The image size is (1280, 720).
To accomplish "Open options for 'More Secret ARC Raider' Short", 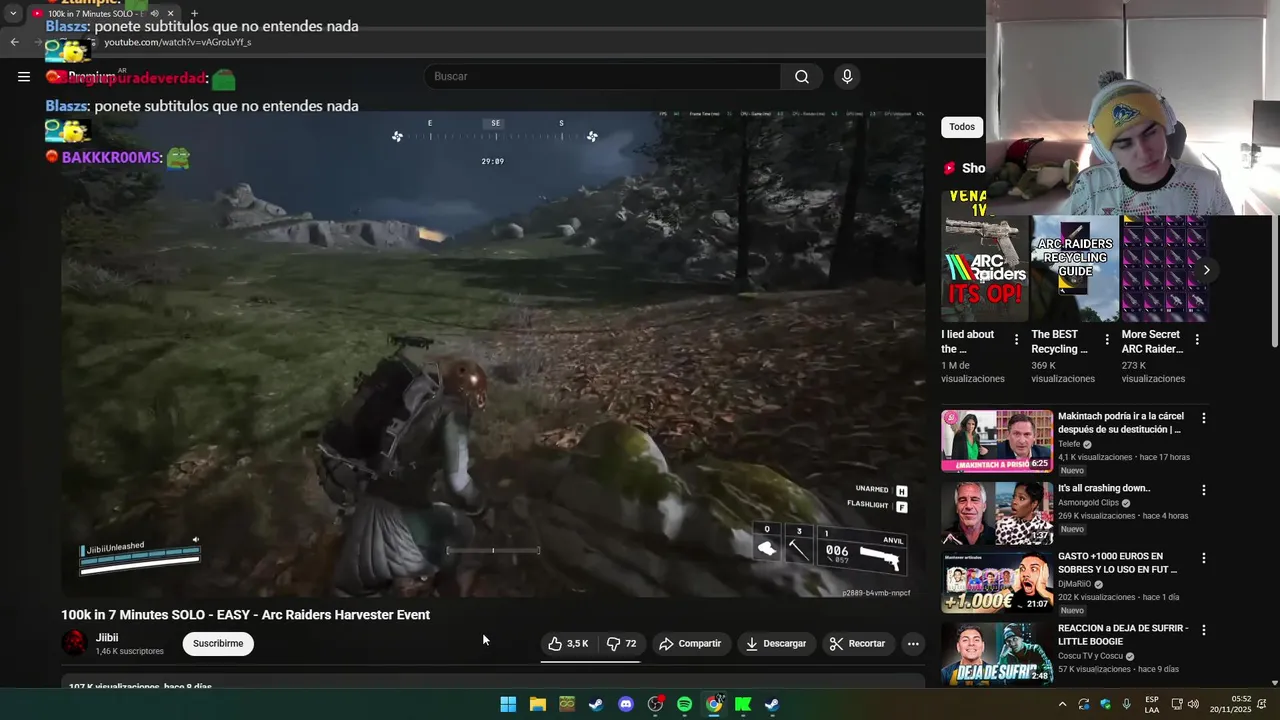I will point(1197,340).
